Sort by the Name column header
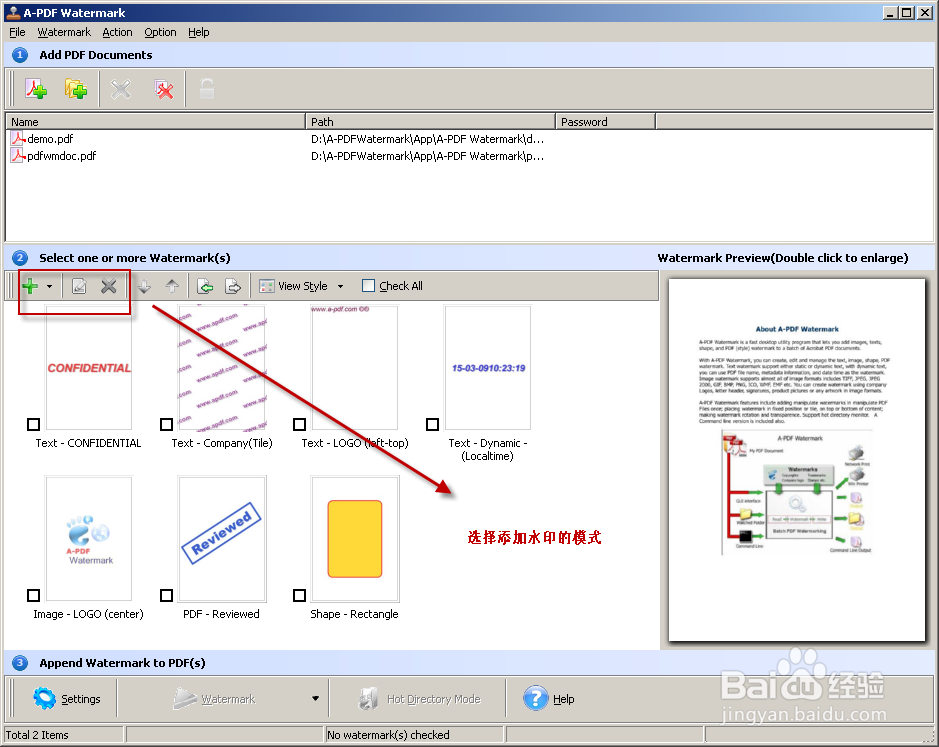This screenshot has height=747, width=939. point(156,122)
